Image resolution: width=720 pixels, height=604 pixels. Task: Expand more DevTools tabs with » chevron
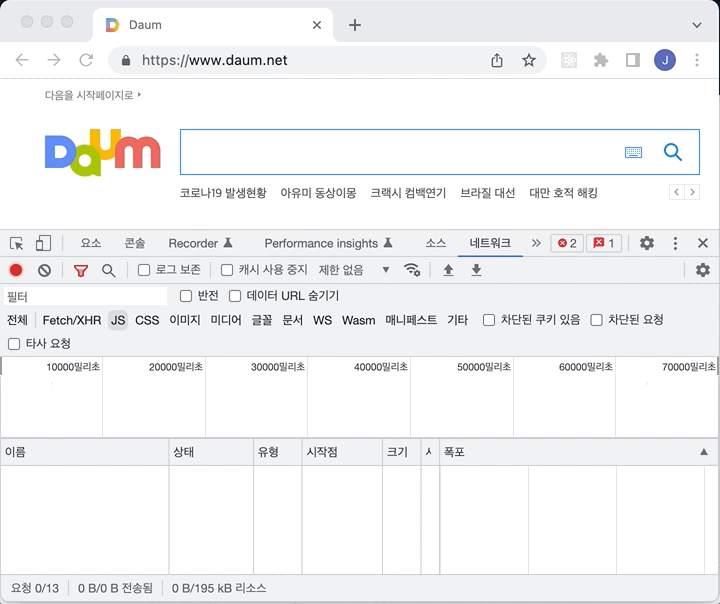[536, 243]
